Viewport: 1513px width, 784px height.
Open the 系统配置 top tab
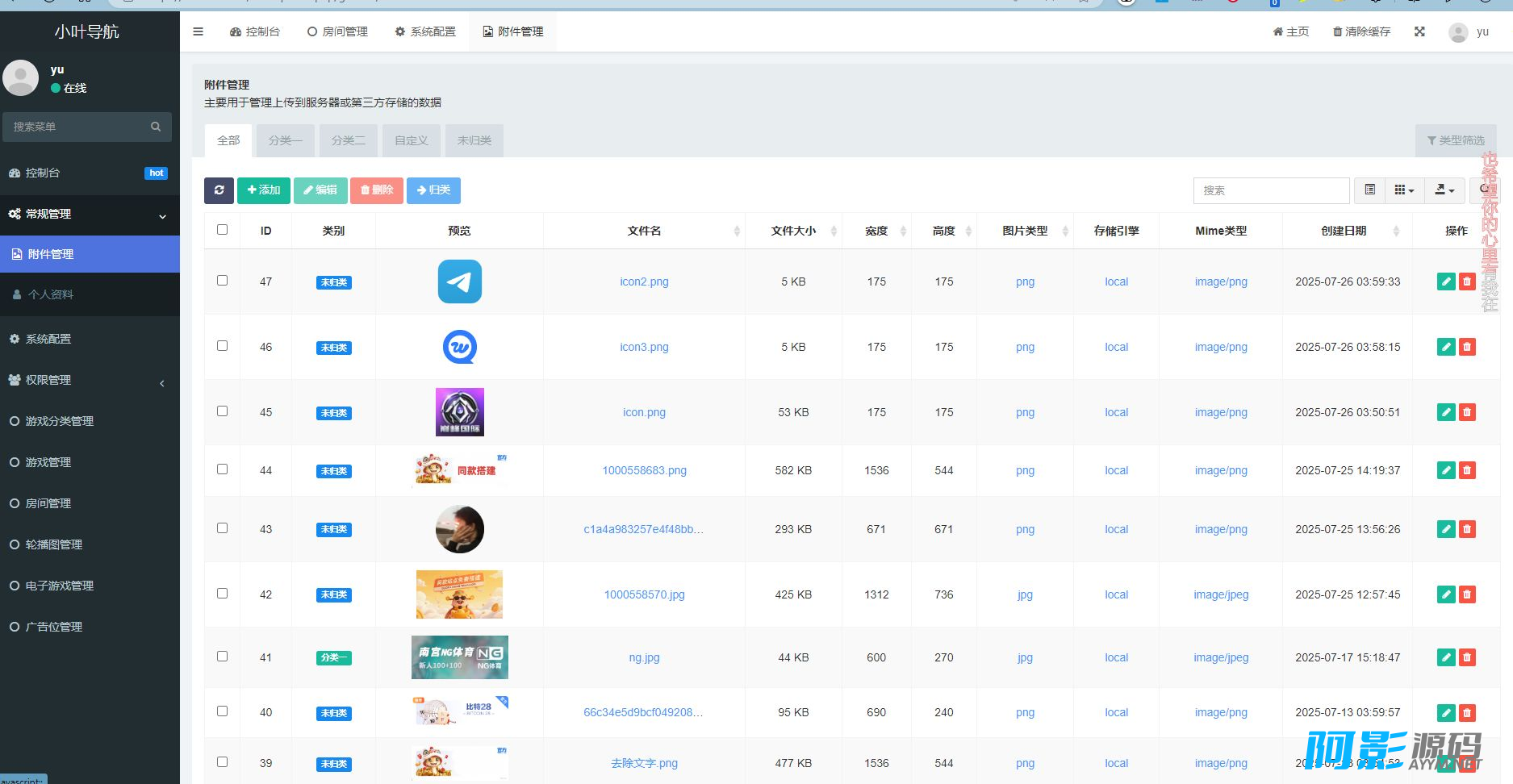[x=425, y=31]
